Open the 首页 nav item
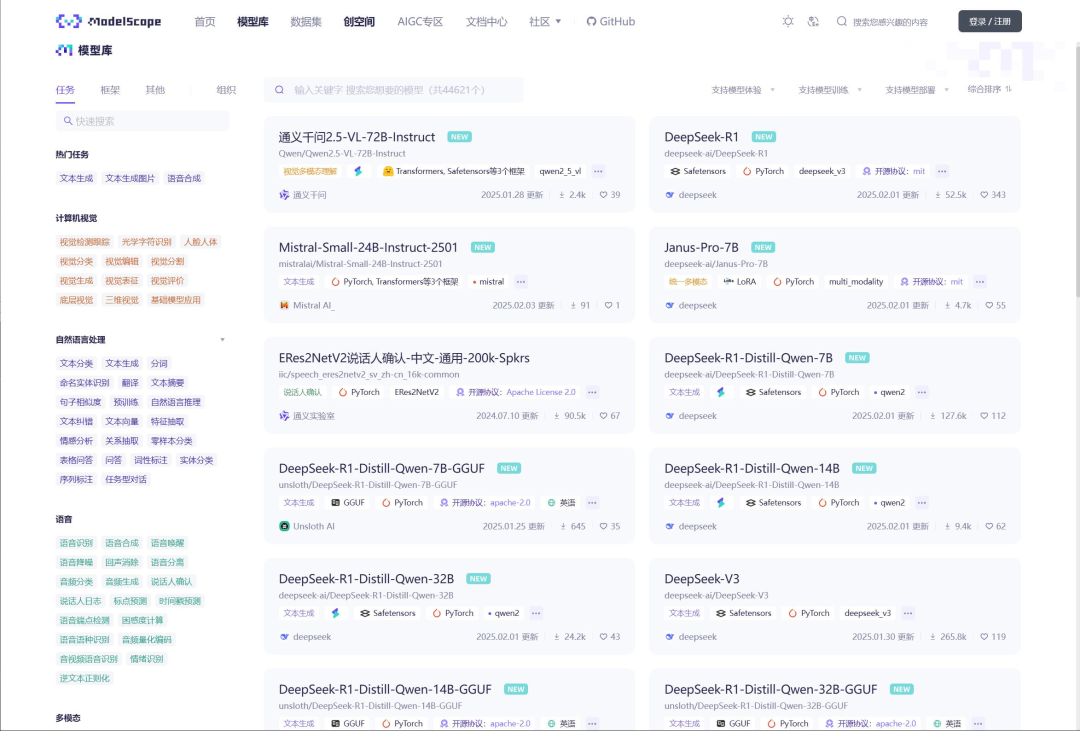Screen dimensions: 1080x731 click(205, 21)
